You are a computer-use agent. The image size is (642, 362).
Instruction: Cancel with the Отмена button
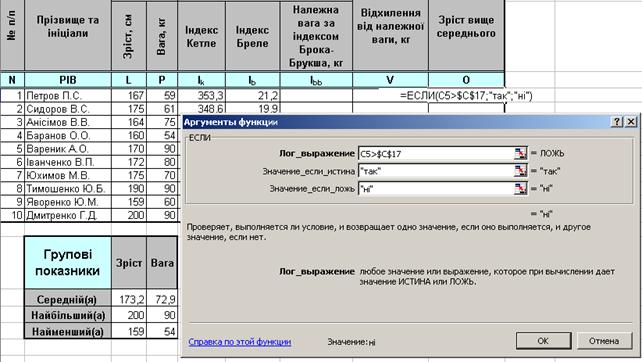tap(604, 341)
